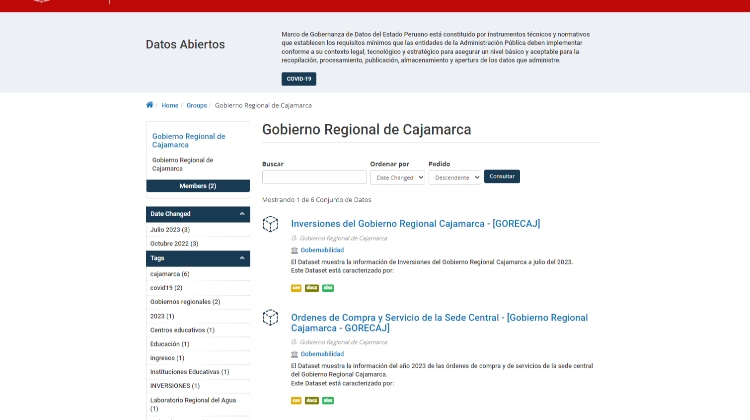Go to Groups in the breadcrumb
This screenshot has height=420, width=750.
tap(197, 105)
